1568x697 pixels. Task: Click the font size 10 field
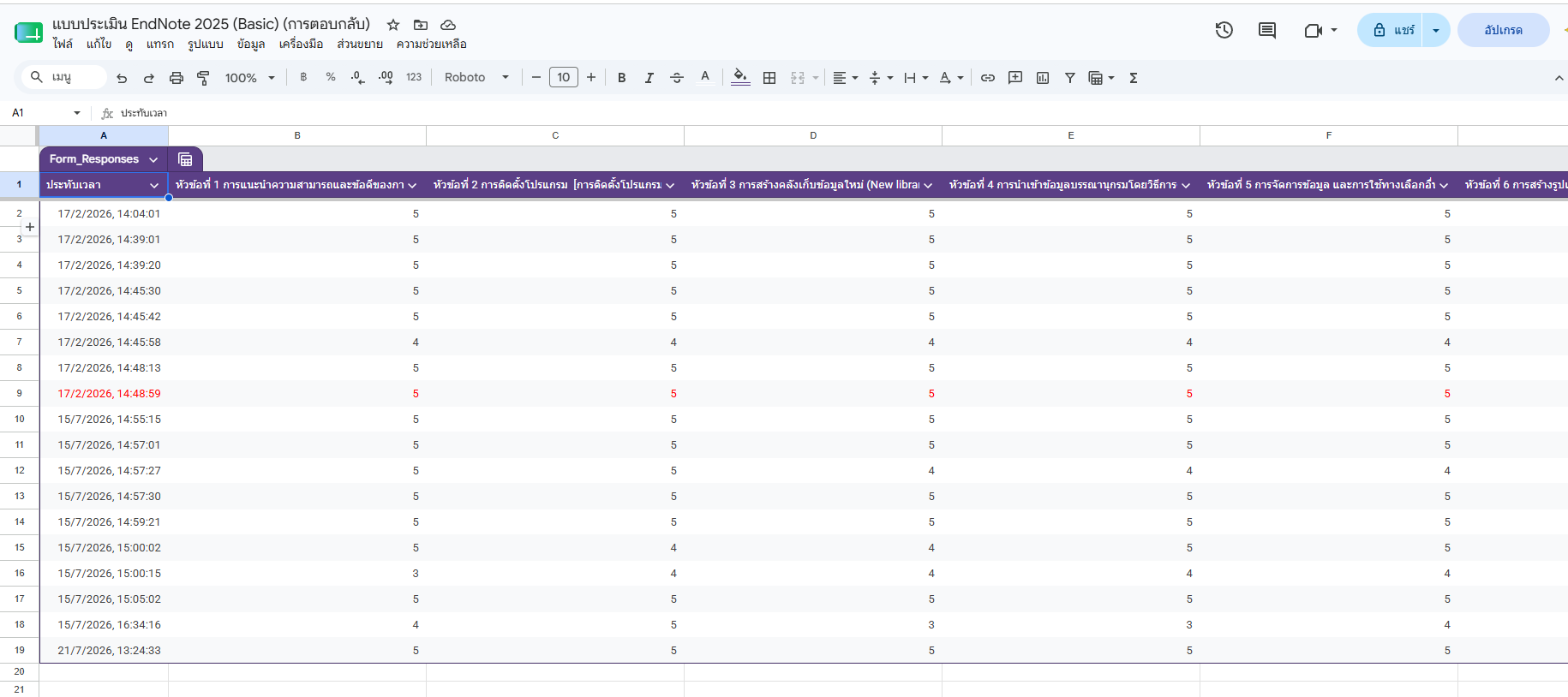(564, 78)
